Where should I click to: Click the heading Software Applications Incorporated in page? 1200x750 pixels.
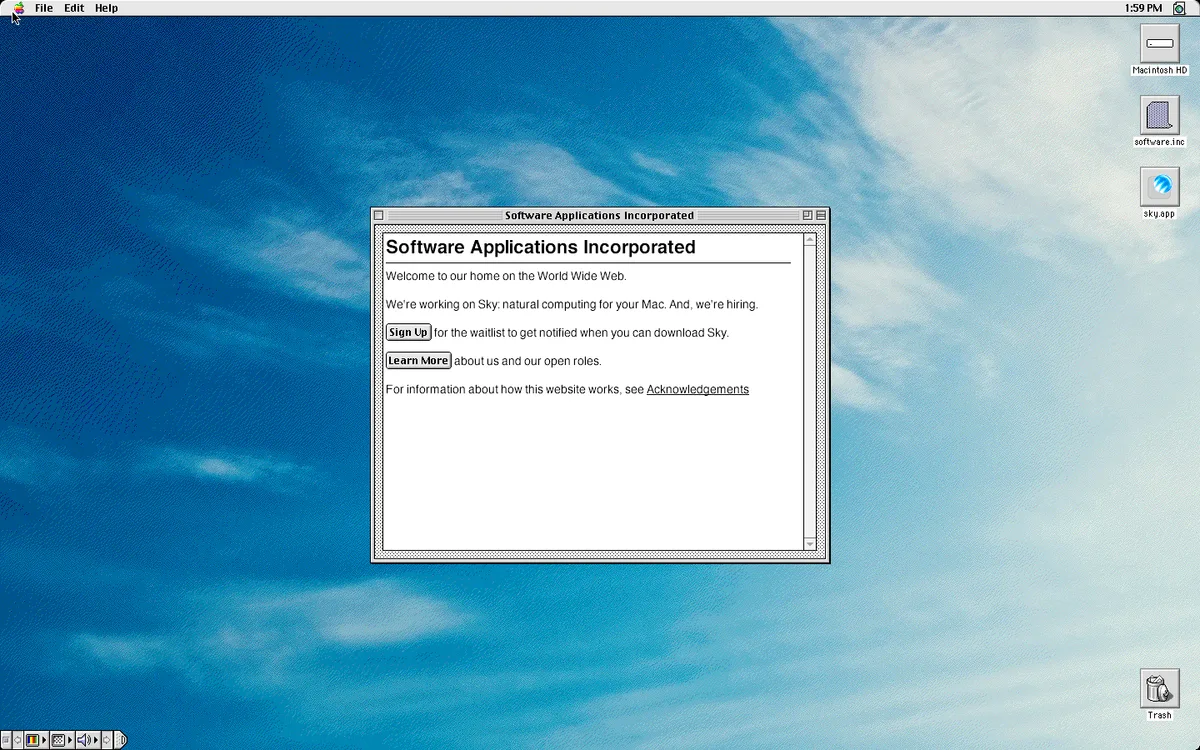pyautogui.click(x=540, y=247)
